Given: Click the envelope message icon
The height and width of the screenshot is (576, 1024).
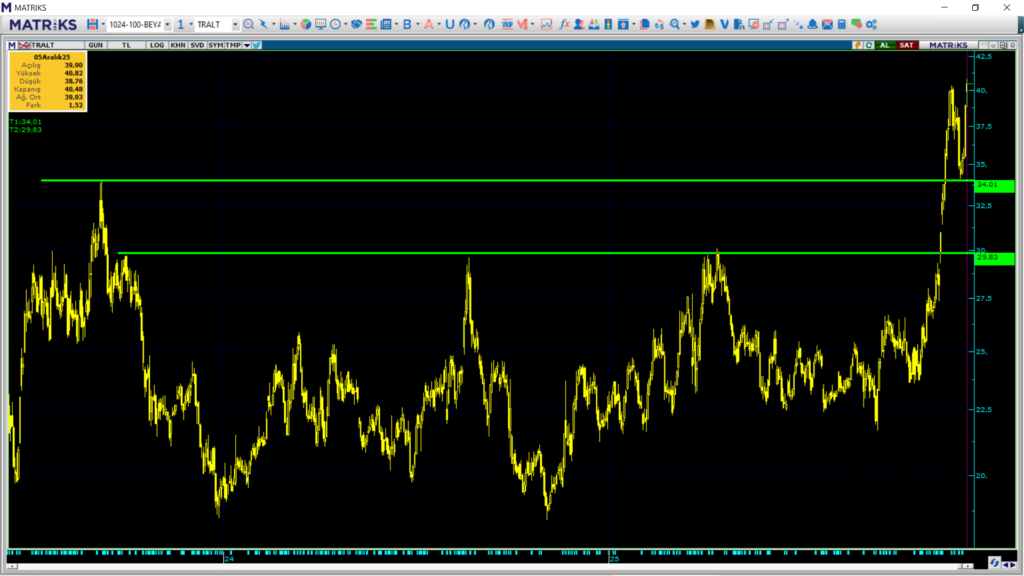Looking at the screenshot, I should pyautogui.click(x=827, y=24).
